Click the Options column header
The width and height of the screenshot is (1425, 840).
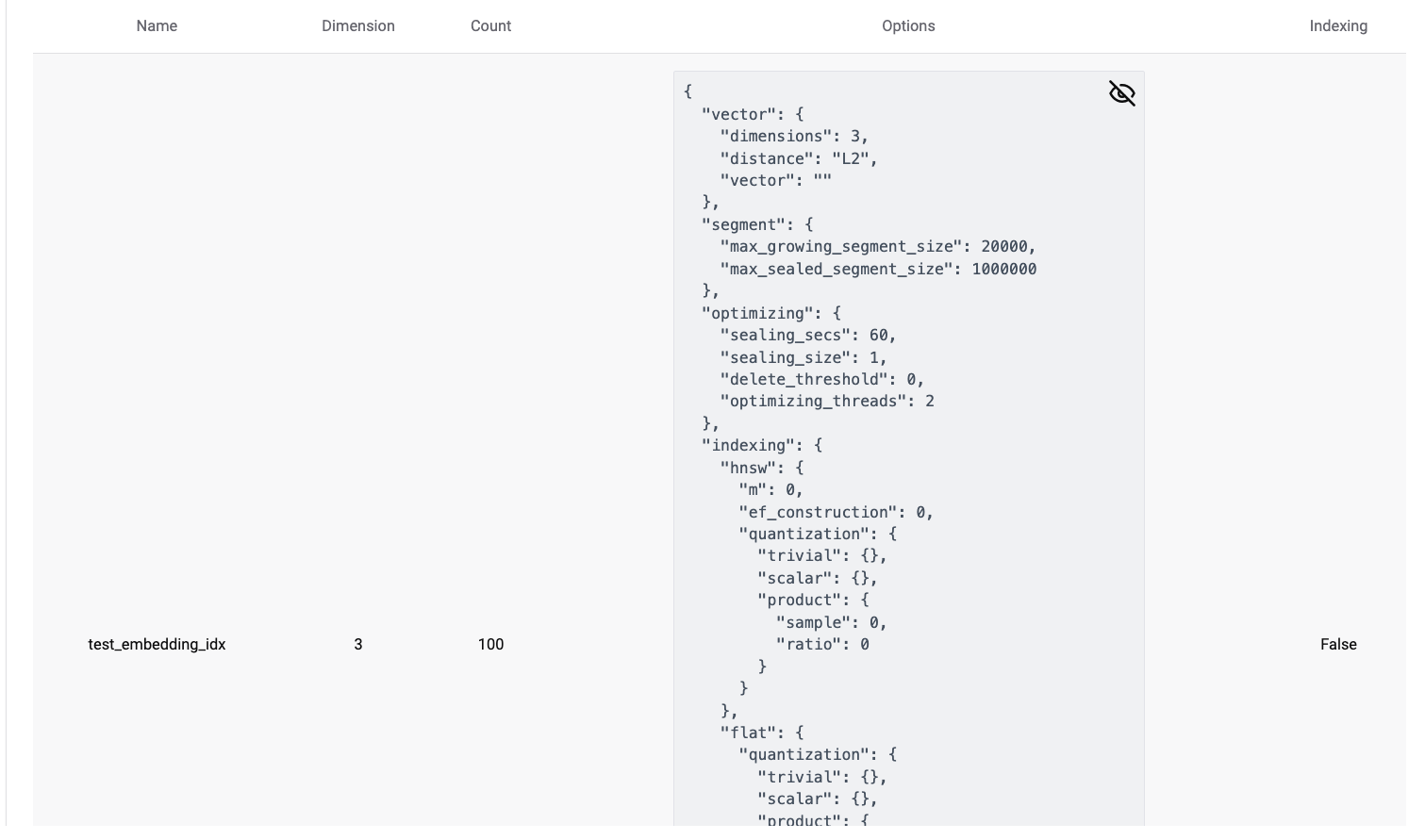[907, 26]
